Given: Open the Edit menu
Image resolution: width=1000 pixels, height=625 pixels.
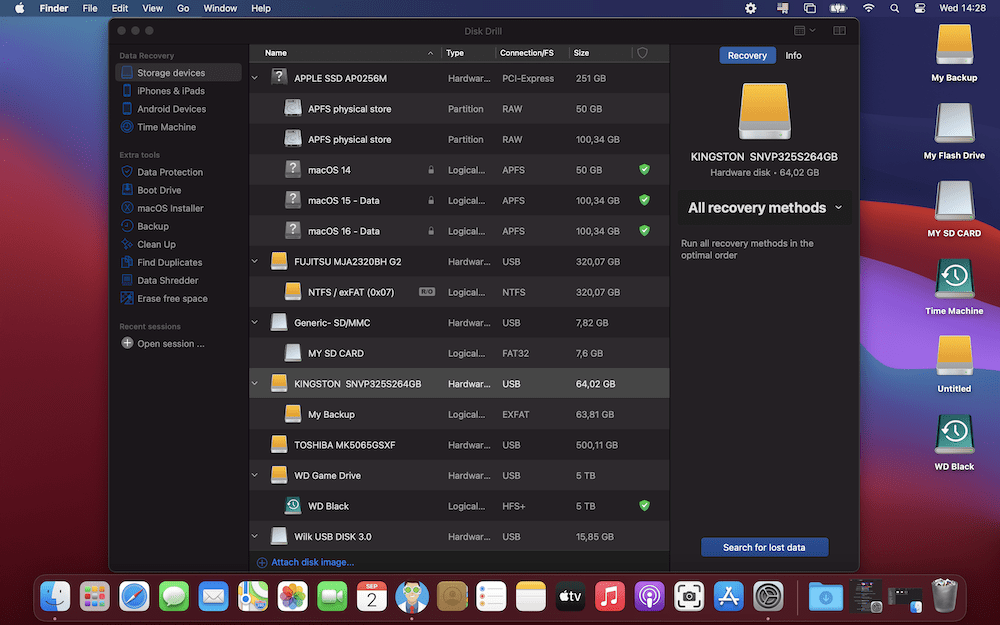Looking at the screenshot, I should (x=120, y=8).
